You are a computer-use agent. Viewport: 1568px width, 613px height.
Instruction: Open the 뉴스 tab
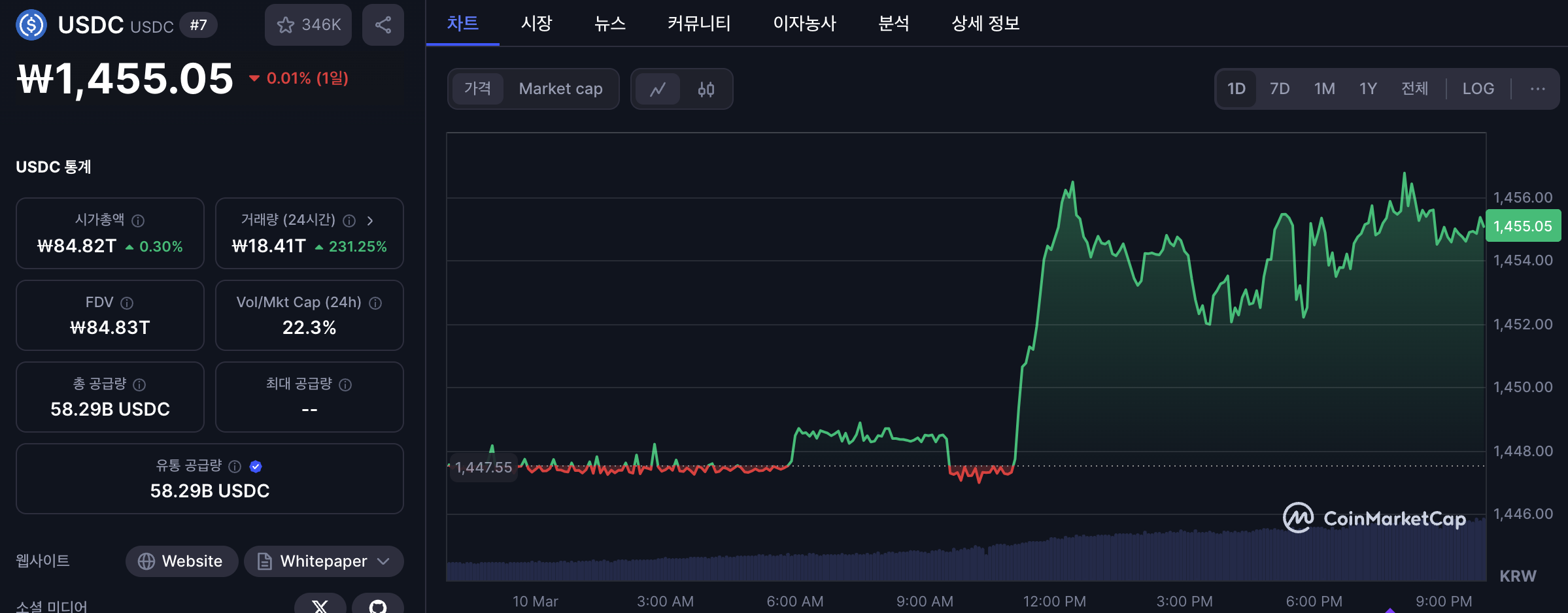610,24
